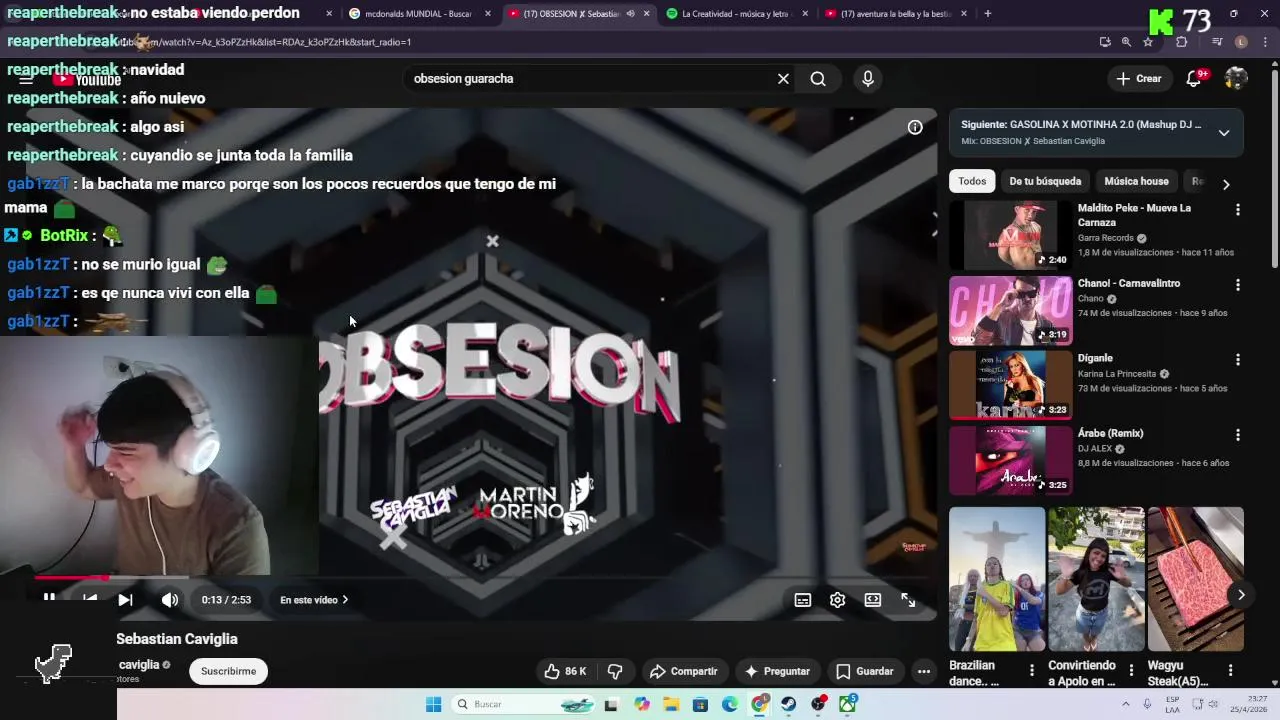This screenshot has width=1280, height=720.
Task: Open Windows Start menu
Action: pyautogui.click(x=433, y=704)
